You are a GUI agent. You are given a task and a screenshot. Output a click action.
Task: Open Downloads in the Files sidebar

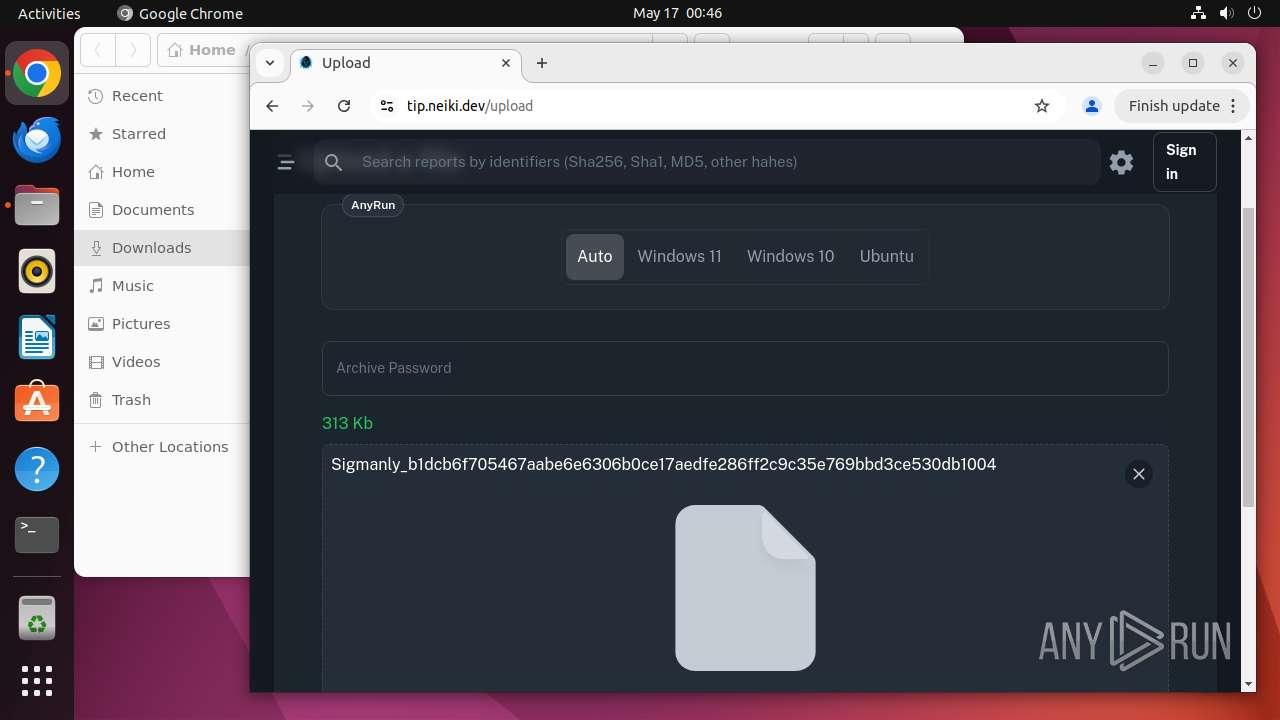coord(162,248)
